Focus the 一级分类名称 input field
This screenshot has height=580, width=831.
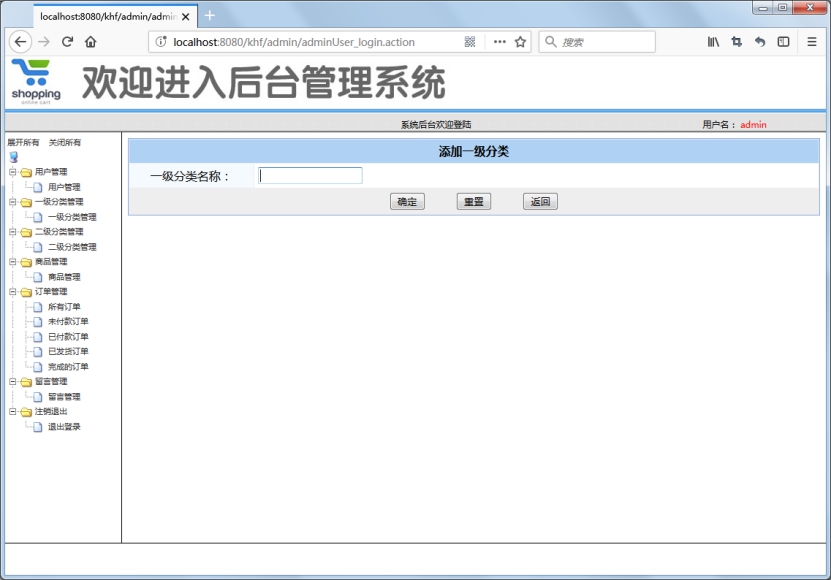click(x=310, y=176)
